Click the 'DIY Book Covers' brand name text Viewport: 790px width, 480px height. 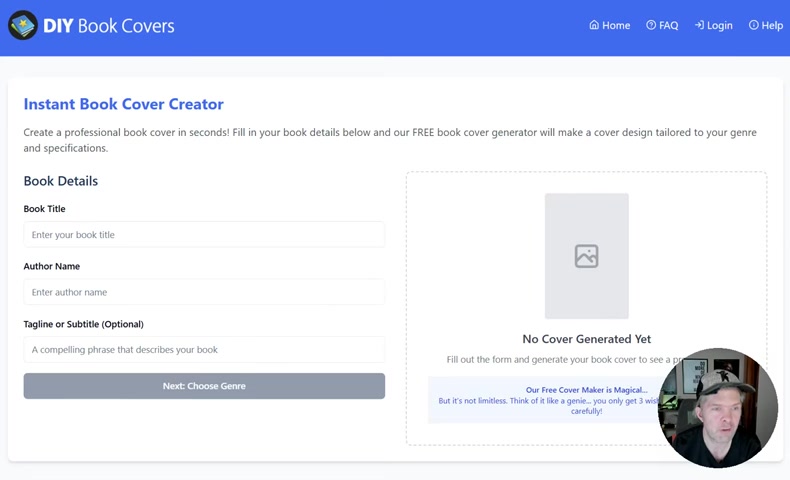[x=109, y=26]
